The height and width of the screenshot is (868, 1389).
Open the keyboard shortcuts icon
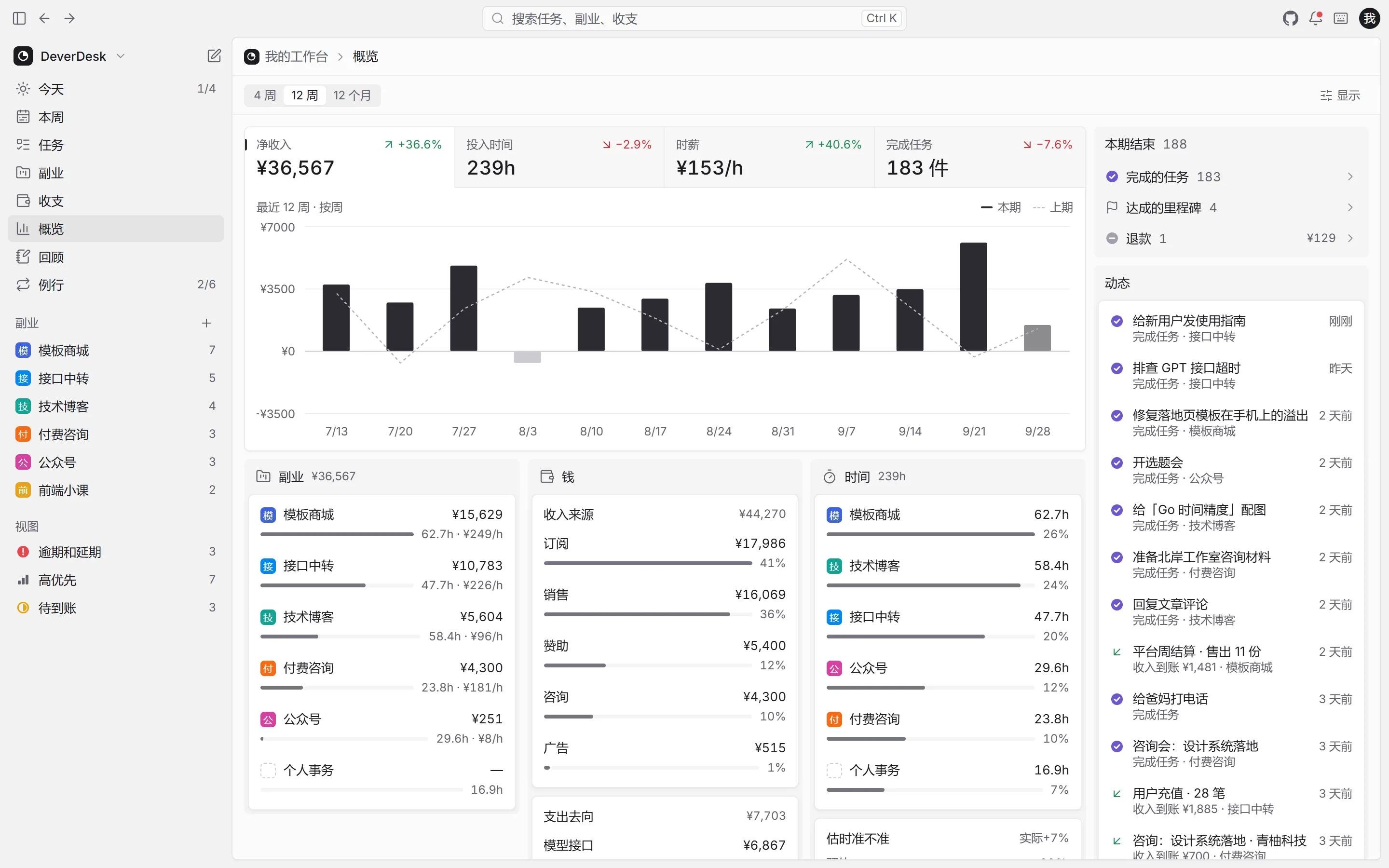pyautogui.click(x=1341, y=18)
